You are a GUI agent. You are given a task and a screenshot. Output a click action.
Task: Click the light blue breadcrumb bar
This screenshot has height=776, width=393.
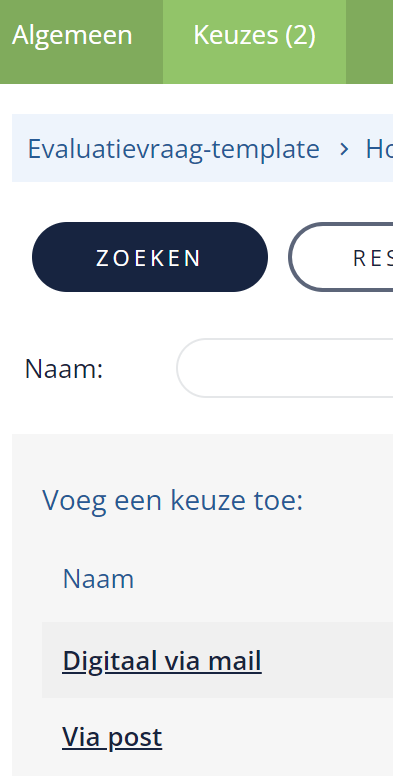[202, 148]
